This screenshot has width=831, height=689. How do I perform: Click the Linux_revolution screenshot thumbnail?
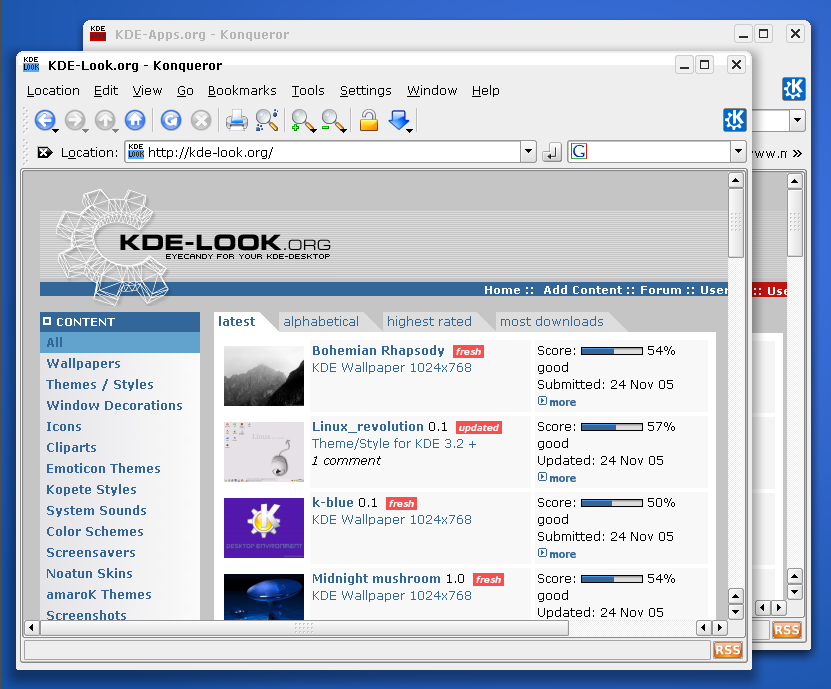[x=263, y=452]
